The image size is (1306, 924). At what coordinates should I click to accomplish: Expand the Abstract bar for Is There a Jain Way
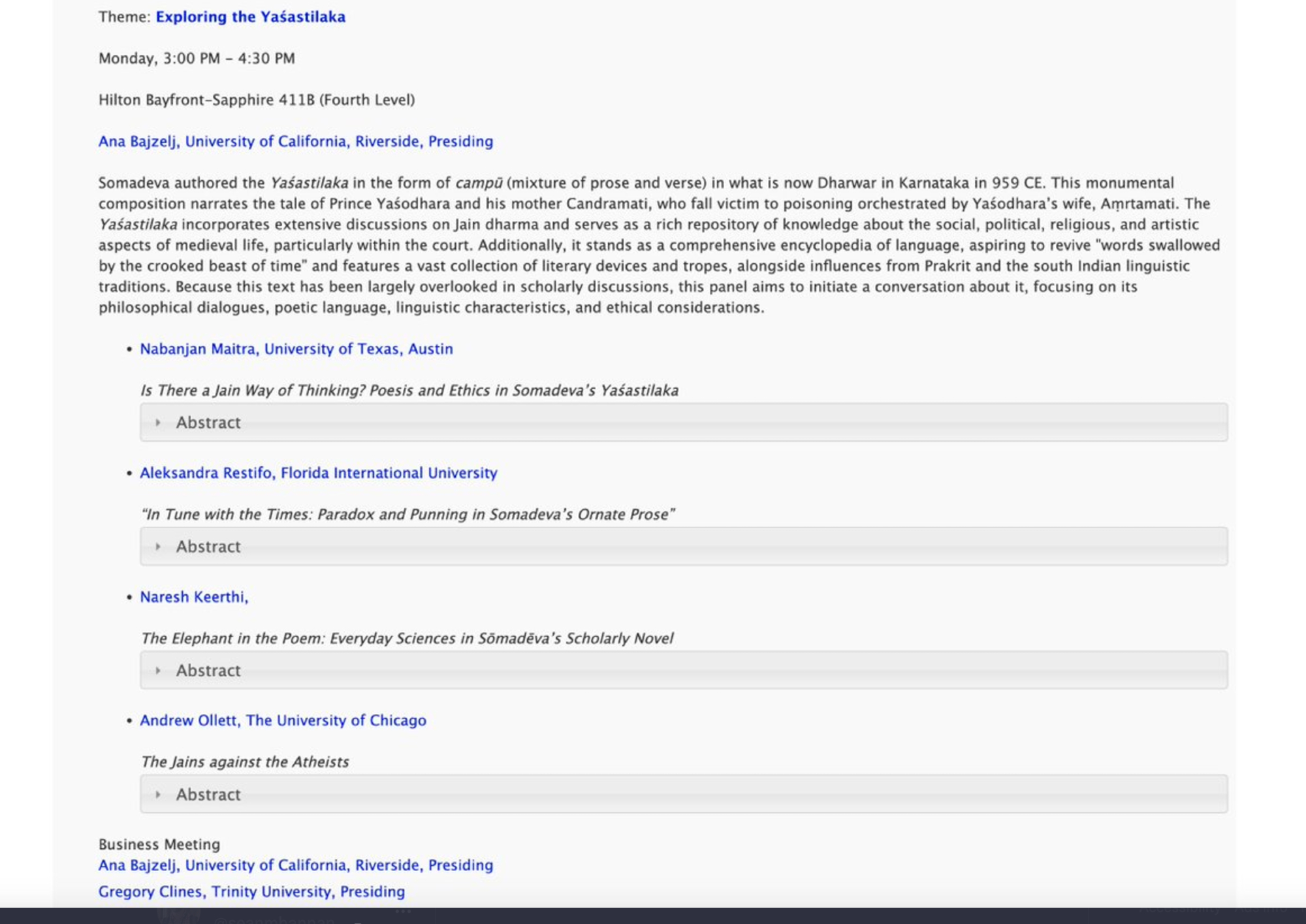pyautogui.click(x=683, y=422)
